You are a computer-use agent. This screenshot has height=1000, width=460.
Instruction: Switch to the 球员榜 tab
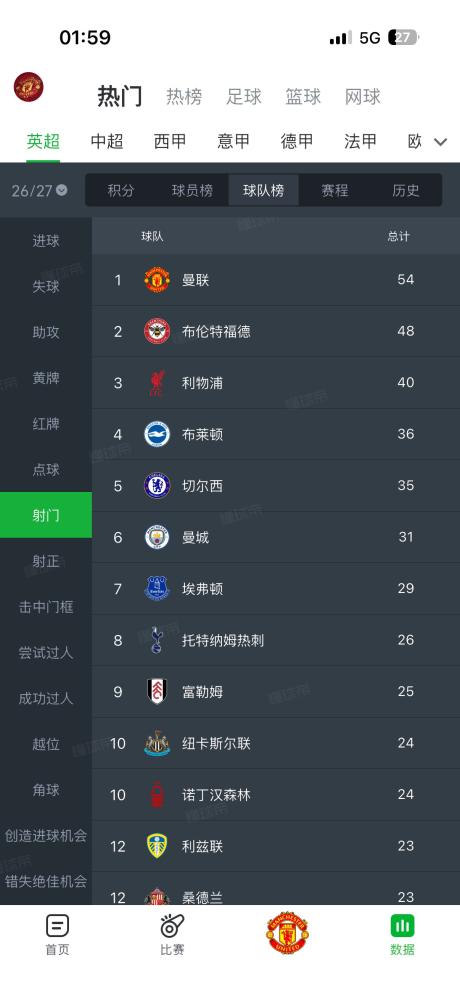[192, 190]
